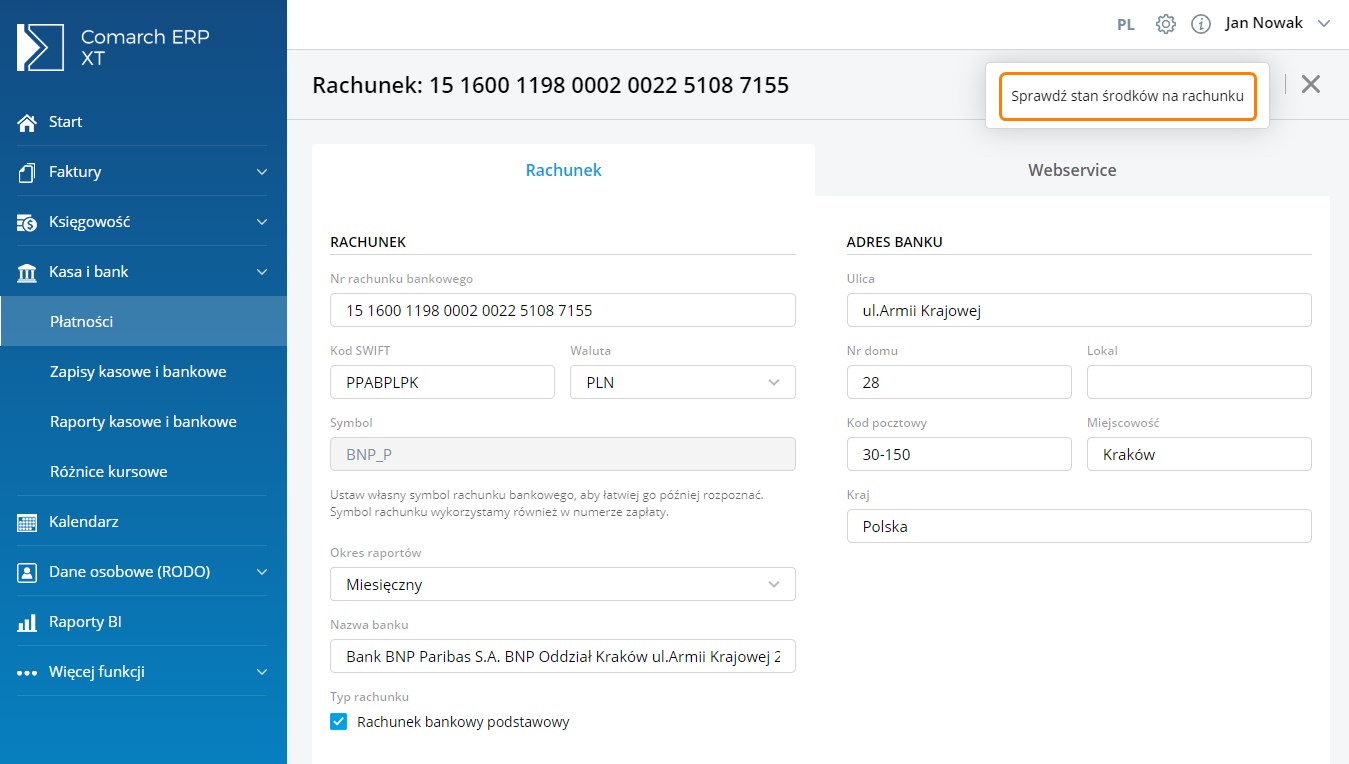Expand the Więcej funkcji menu chevron

(x=262, y=672)
